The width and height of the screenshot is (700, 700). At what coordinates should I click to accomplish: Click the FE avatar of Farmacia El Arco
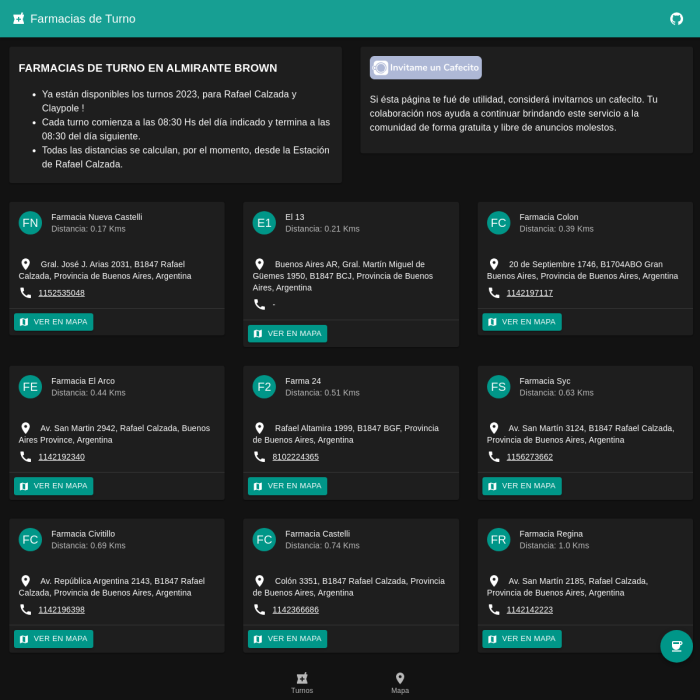[x=30, y=387]
